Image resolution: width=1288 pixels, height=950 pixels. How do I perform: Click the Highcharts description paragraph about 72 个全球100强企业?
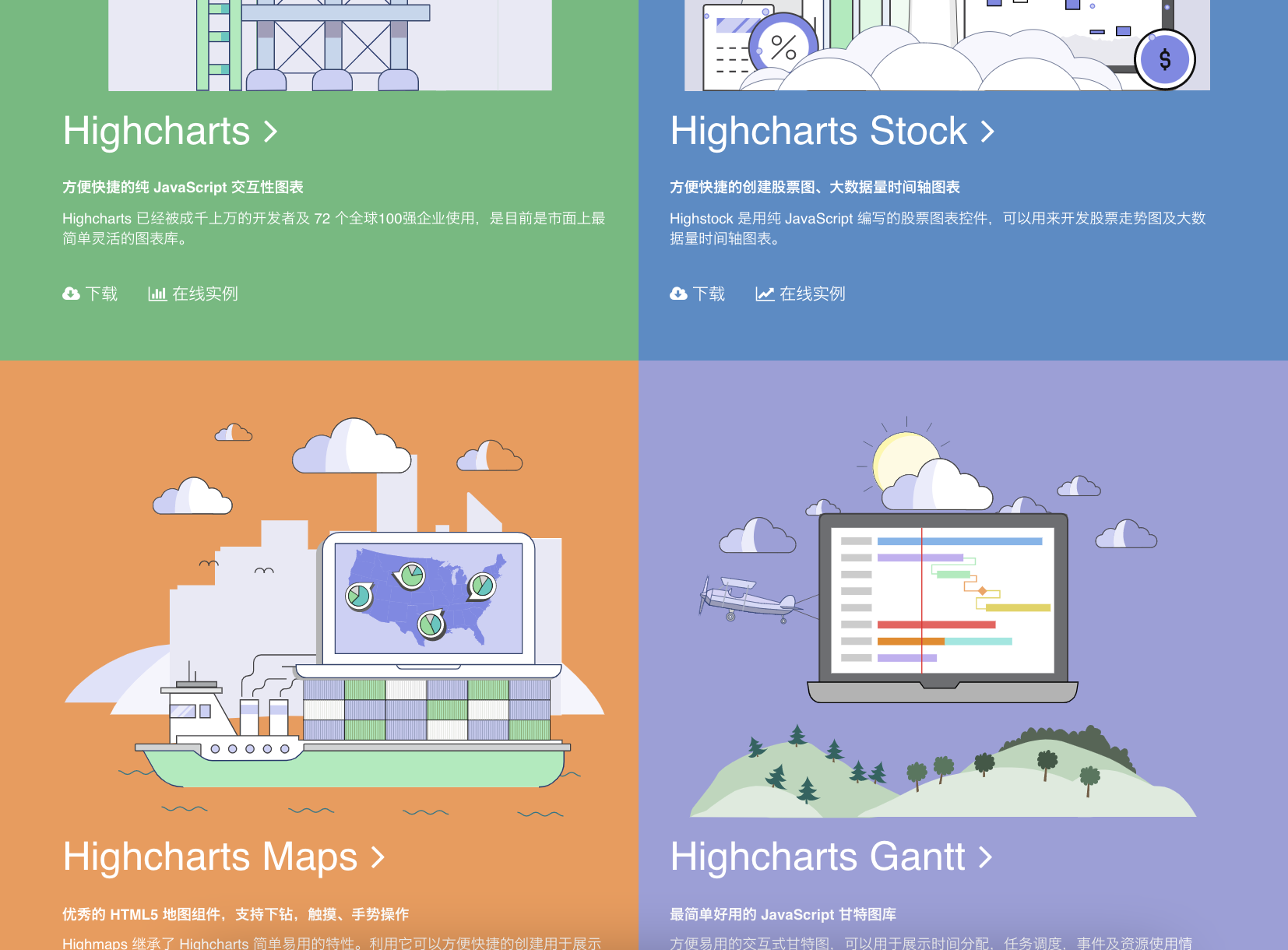tap(334, 228)
